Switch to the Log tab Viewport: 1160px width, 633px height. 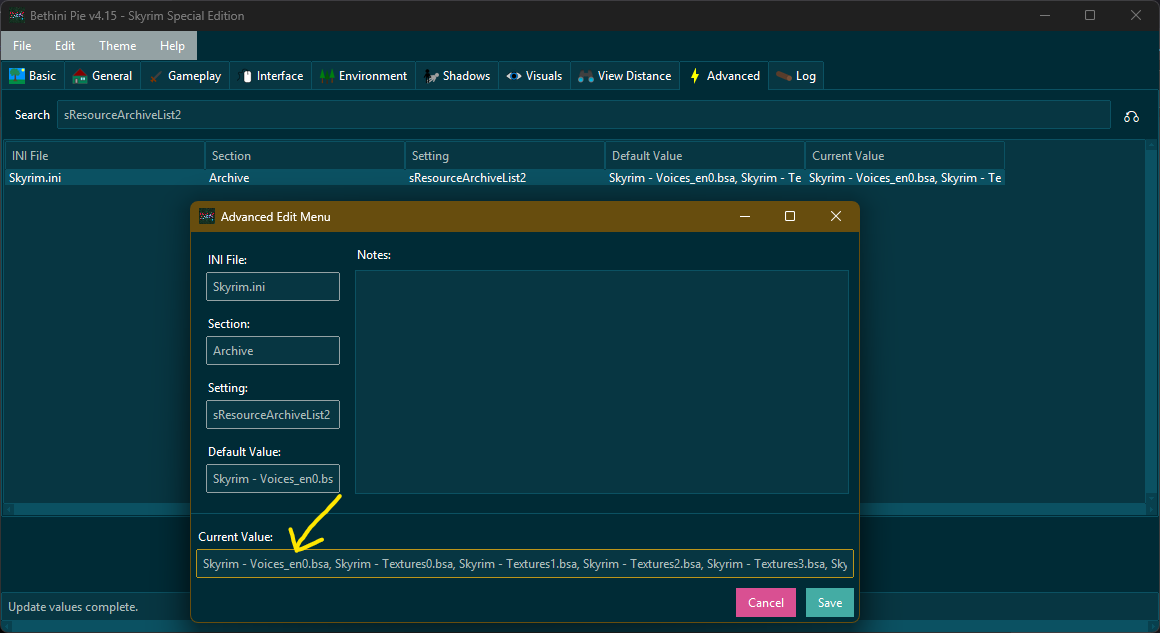[x=796, y=75]
